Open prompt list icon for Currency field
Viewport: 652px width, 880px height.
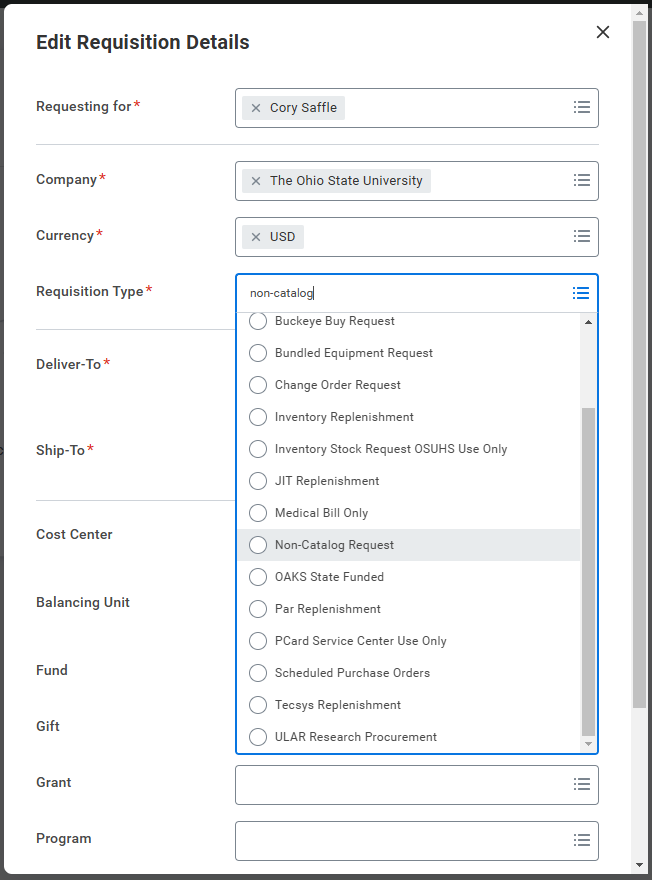(x=581, y=237)
